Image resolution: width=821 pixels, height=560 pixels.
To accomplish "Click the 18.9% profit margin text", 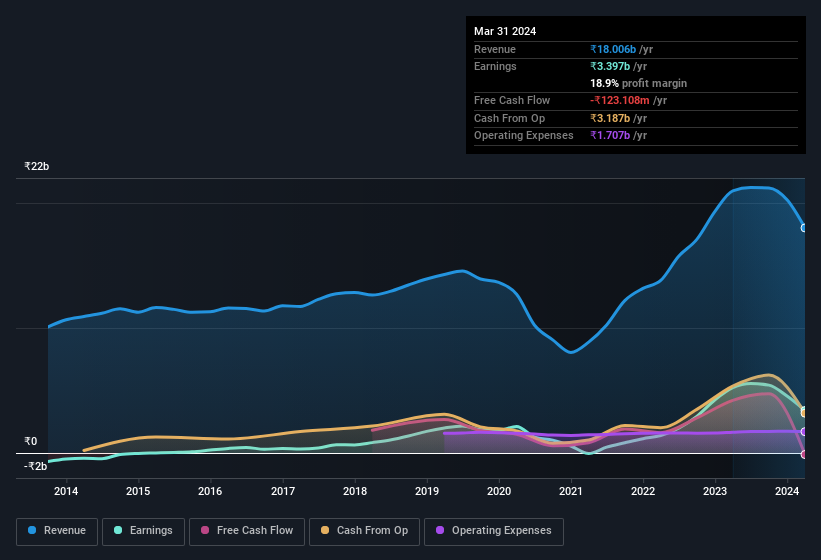I will 638,83.
